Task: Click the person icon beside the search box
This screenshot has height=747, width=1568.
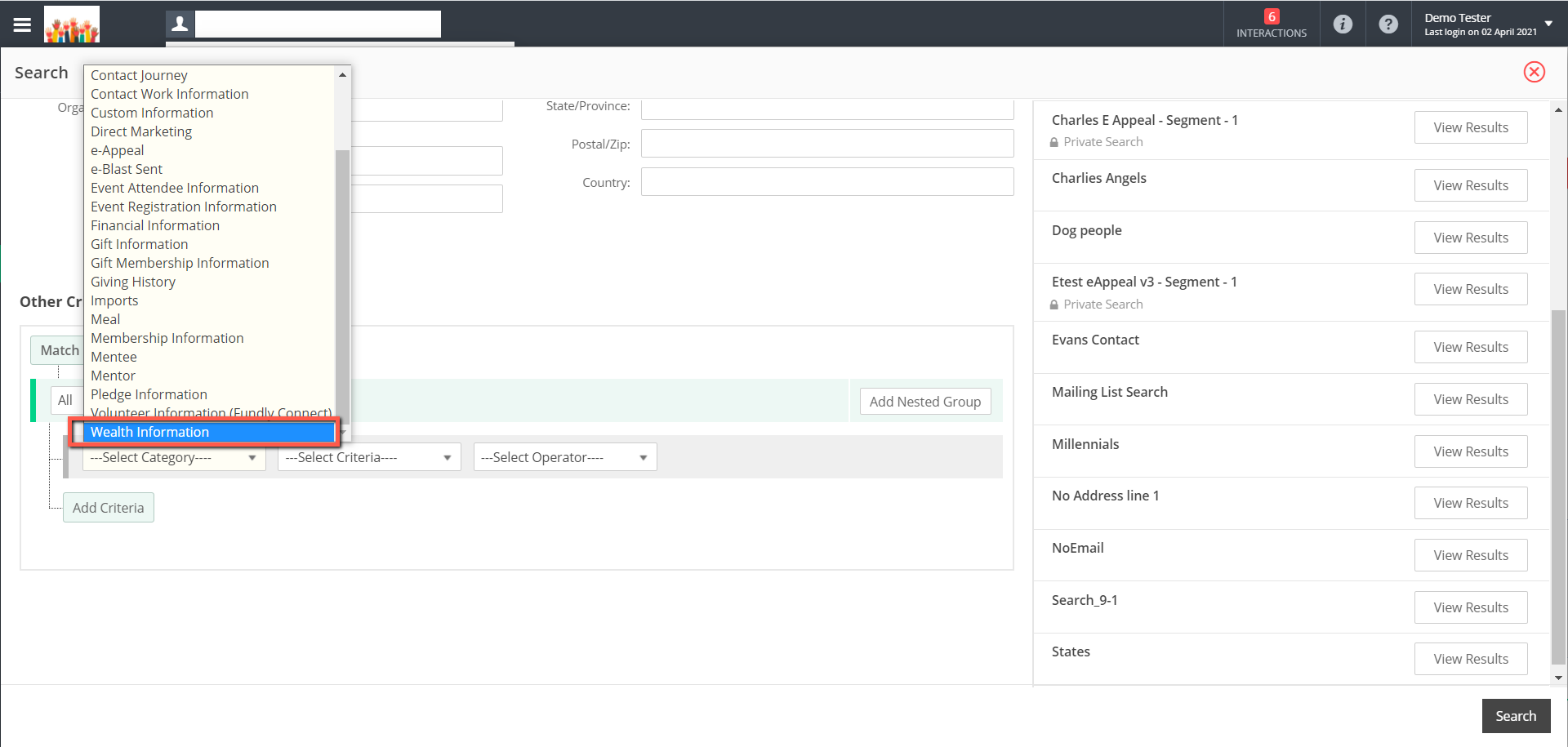Action: pos(180,24)
